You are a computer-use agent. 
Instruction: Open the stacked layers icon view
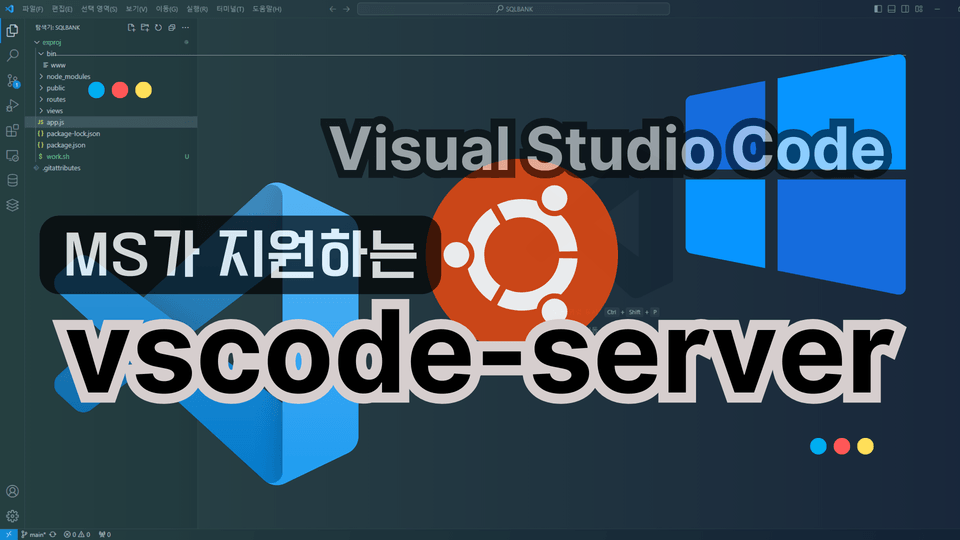(12, 205)
